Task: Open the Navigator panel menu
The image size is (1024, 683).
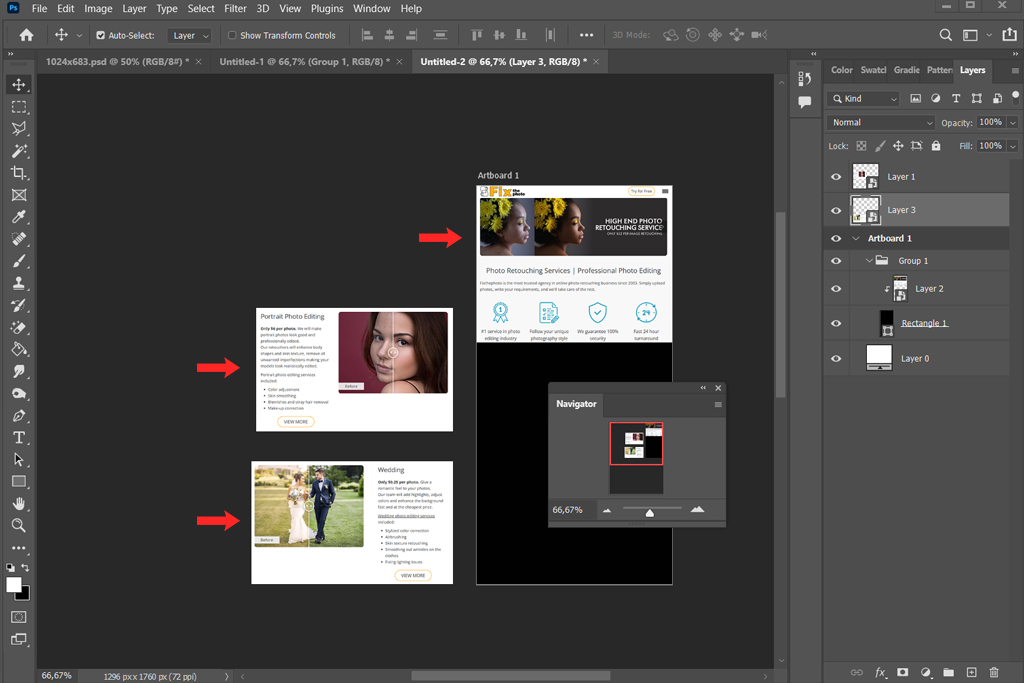Action: [x=718, y=404]
